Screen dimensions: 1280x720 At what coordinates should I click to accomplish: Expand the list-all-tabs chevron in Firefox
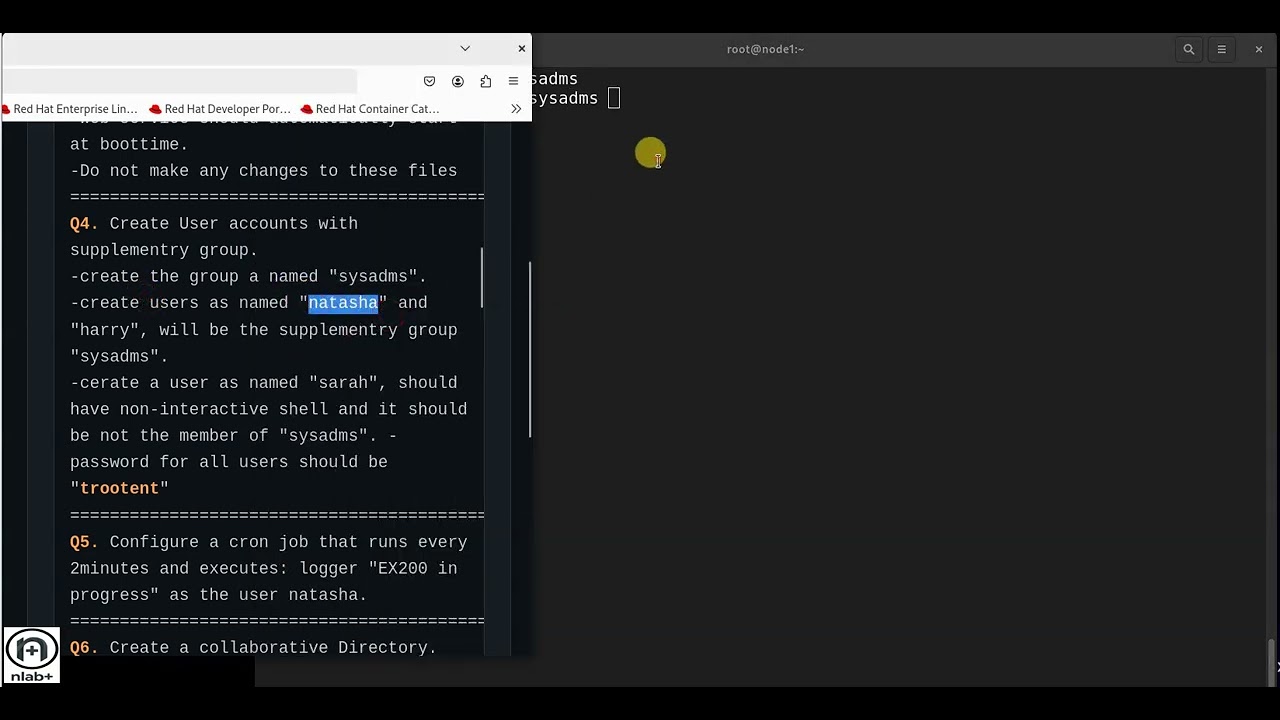(465, 48)
